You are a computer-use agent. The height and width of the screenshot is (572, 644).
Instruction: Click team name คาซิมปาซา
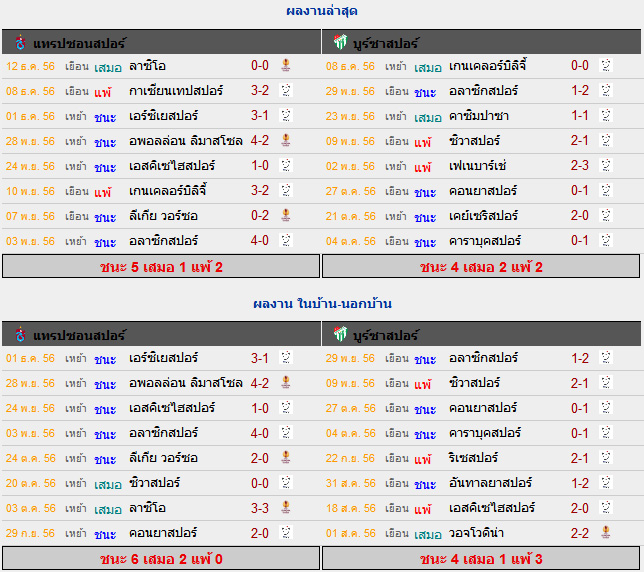479,116
